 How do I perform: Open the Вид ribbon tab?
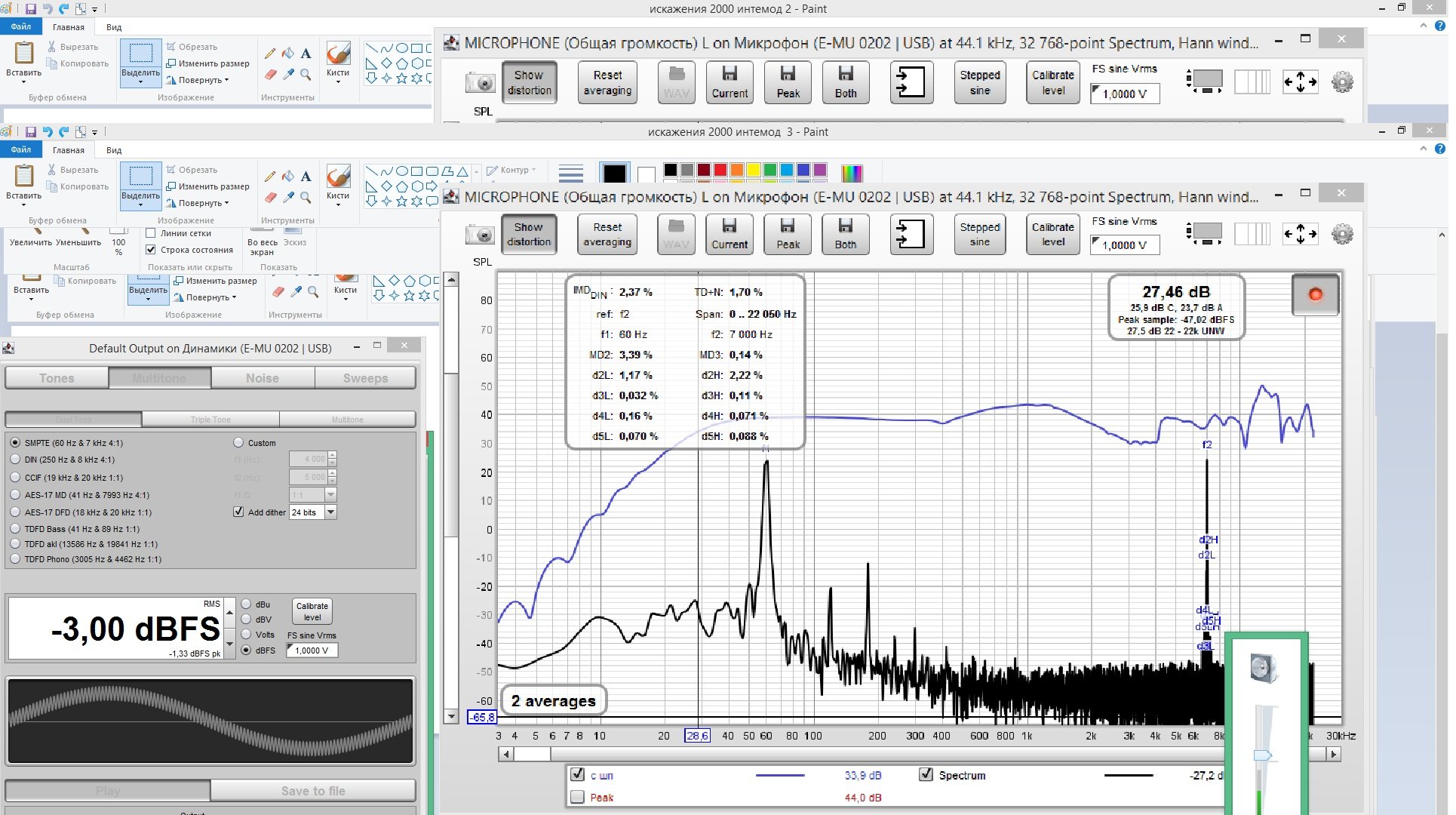[114, 150]
